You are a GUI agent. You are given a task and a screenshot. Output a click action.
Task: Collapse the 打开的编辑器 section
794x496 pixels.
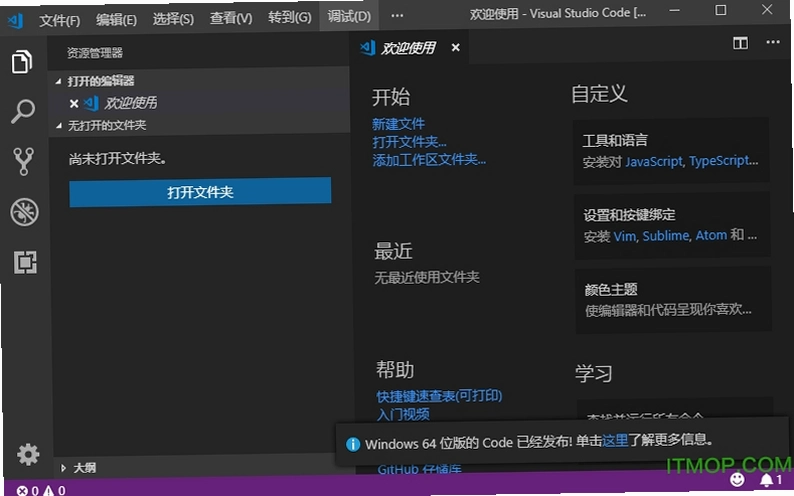click(59, 81)
